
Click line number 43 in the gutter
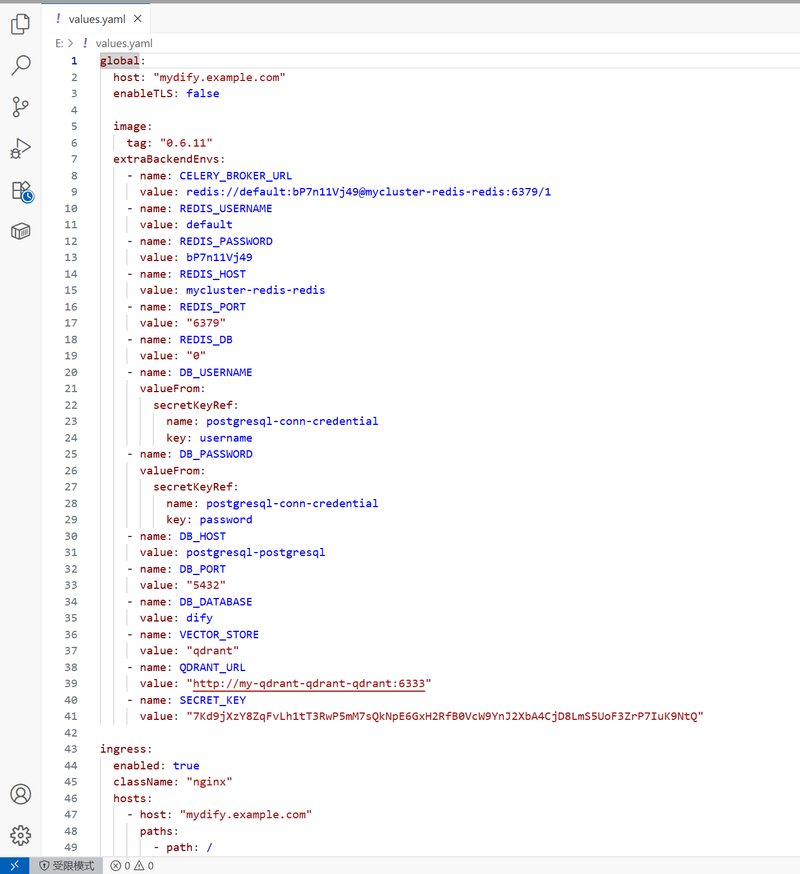tap(70, 749)
